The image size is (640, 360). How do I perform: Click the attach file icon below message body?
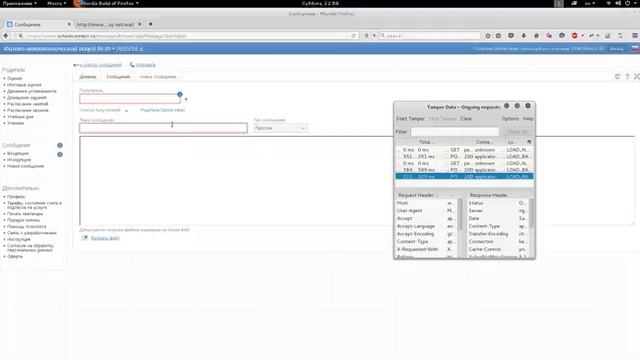tap(84, 238)
